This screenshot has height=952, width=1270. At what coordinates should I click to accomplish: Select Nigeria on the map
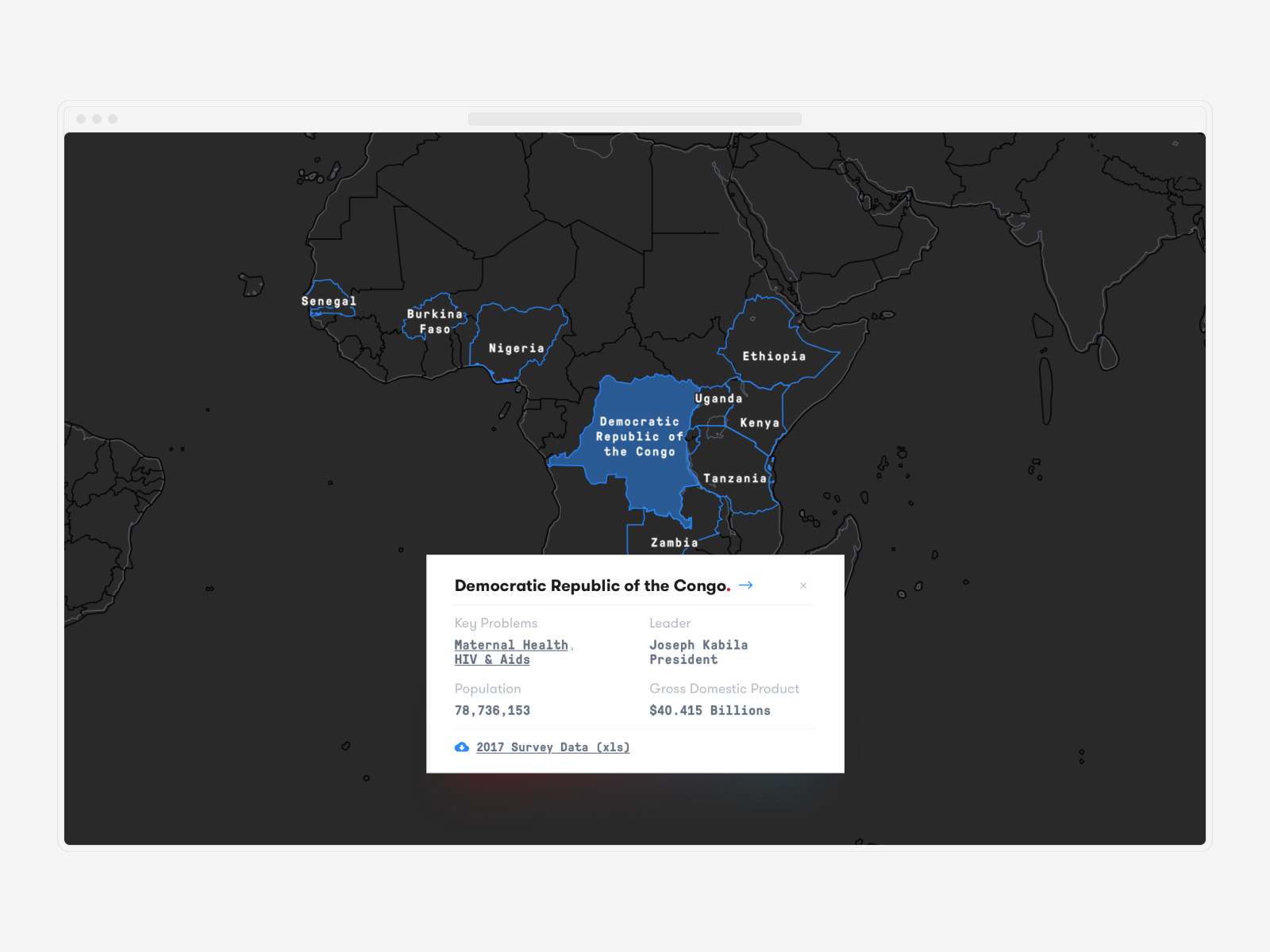click(517, 348)
